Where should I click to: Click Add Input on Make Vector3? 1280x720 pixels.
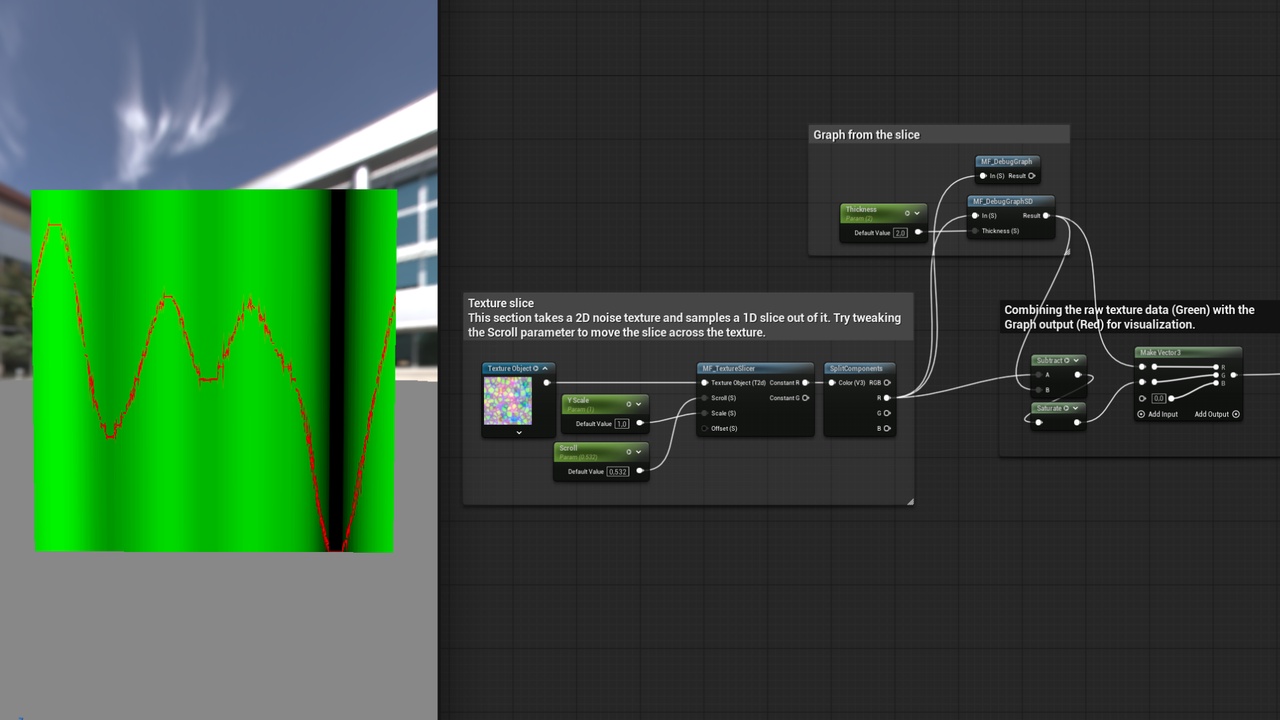tap(1159, 414)
